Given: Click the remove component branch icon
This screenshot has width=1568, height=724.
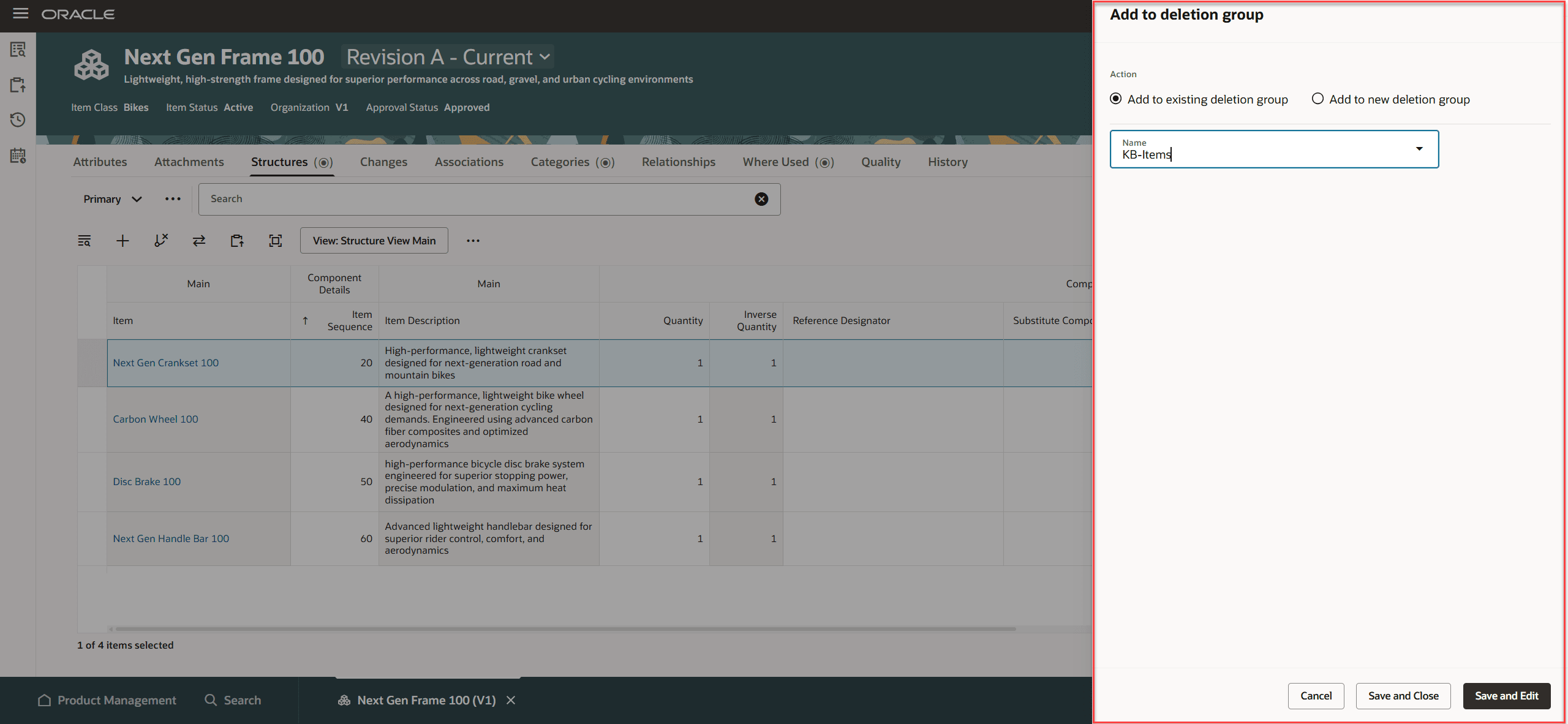Looking at the screenshot, I should [161, 241].
